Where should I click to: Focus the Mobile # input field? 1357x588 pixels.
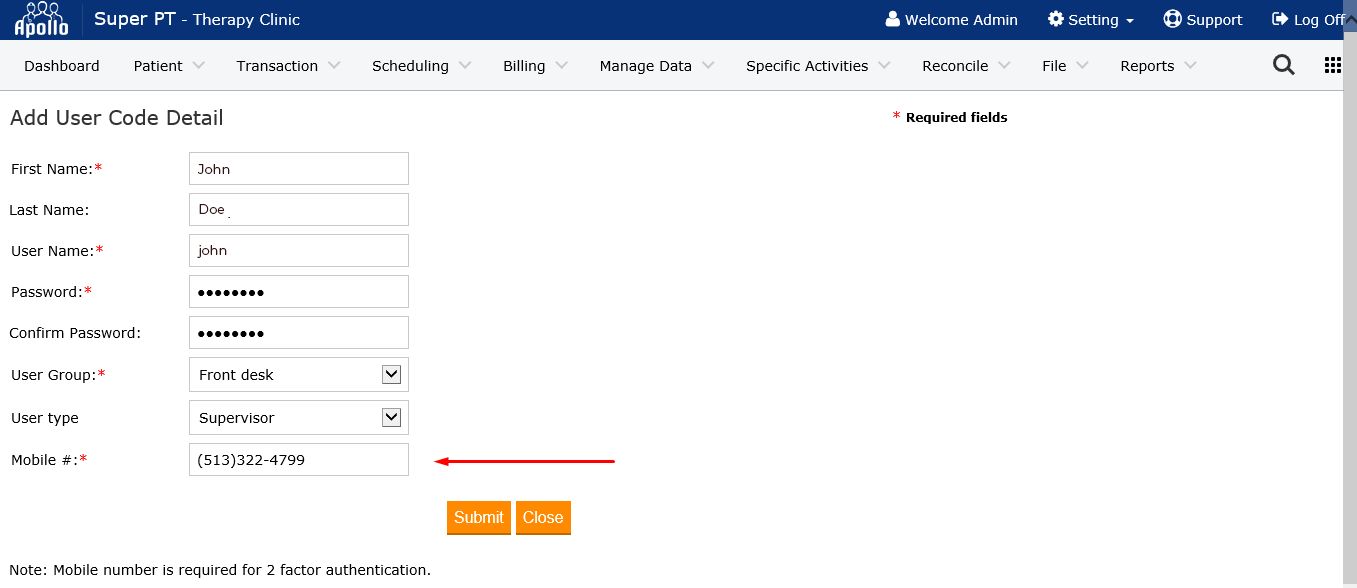click(298, 460)
